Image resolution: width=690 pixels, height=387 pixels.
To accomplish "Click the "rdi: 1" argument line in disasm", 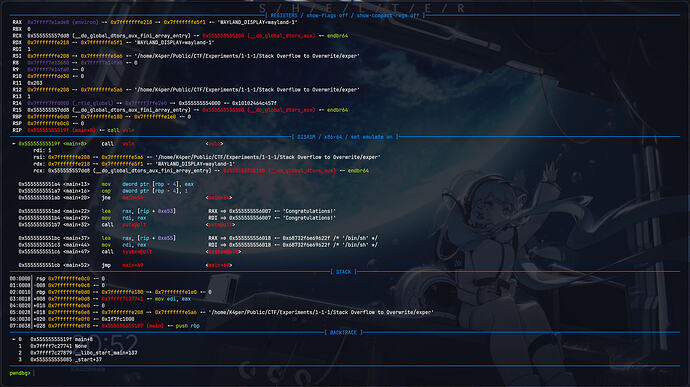I will point(42,151).
